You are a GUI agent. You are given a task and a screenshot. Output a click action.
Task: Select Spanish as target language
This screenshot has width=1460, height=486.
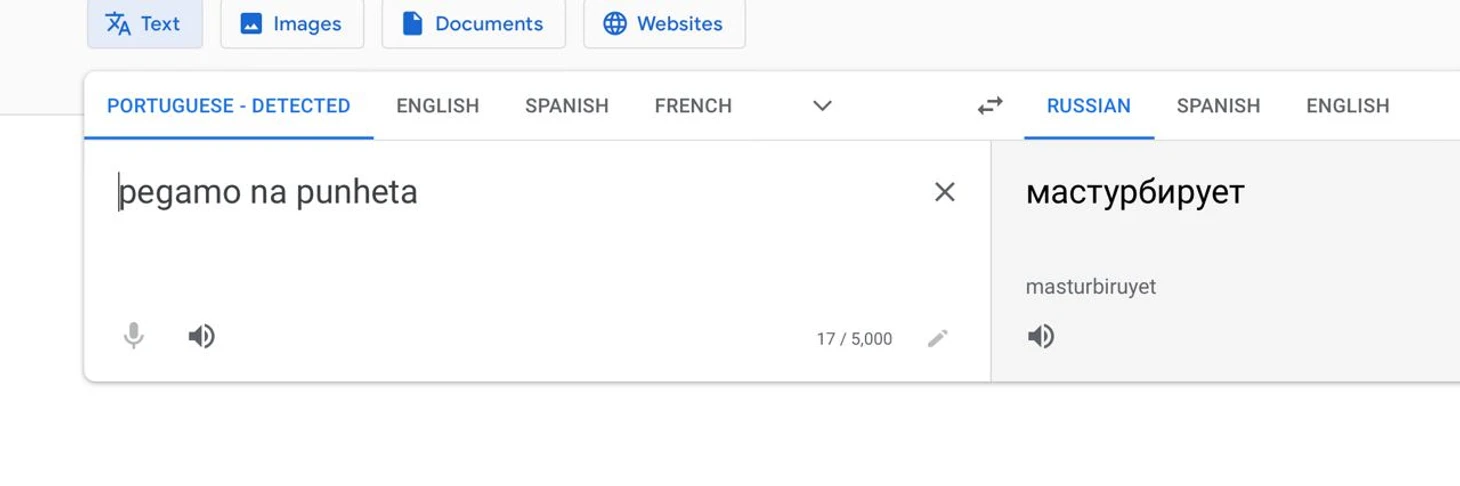1218,106
